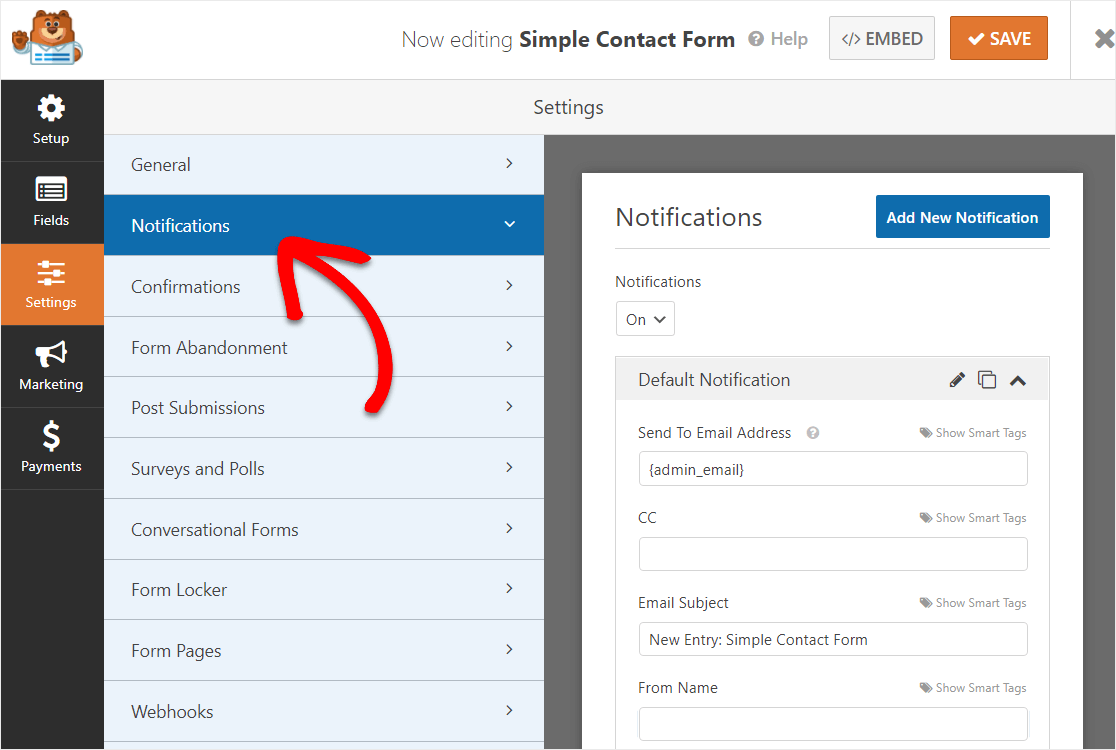
Task: Click the Add New Notification button
Action: 962,216
